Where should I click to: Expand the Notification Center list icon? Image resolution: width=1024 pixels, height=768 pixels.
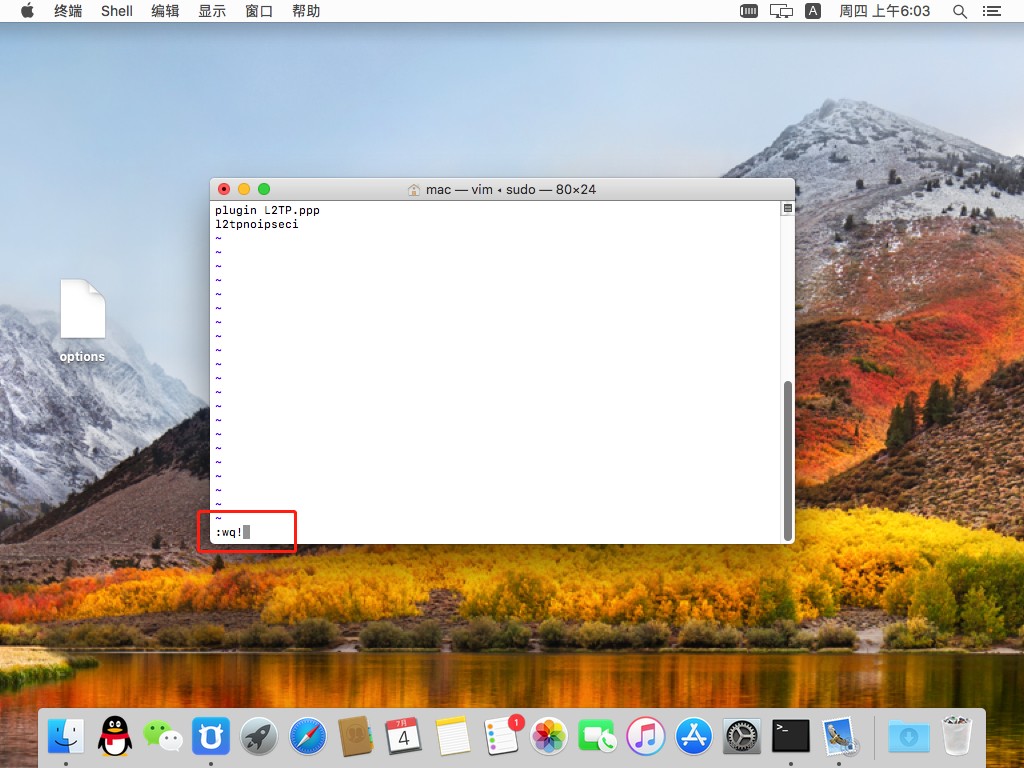992,11
